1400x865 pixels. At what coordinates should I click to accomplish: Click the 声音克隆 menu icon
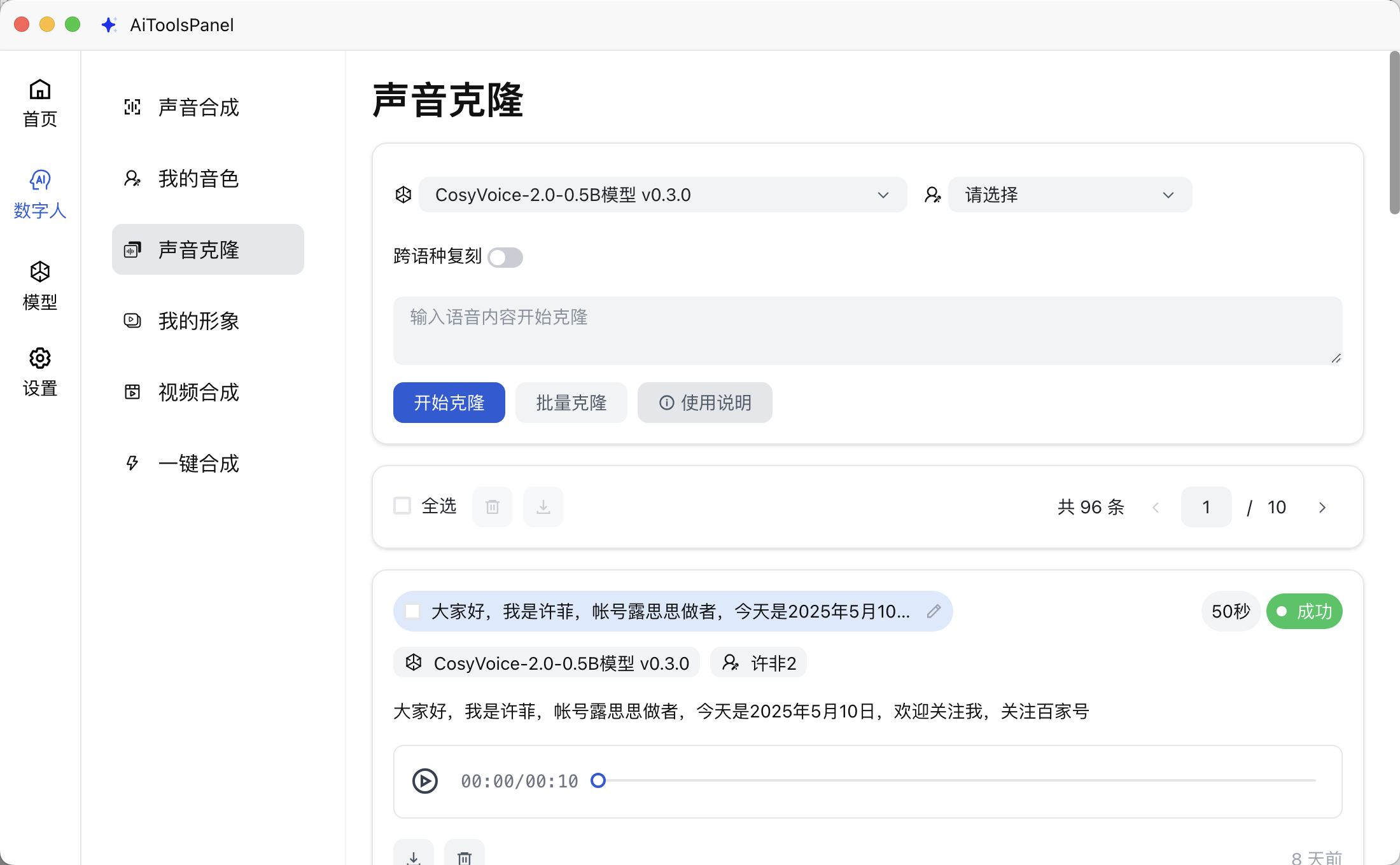coord(132,249)
